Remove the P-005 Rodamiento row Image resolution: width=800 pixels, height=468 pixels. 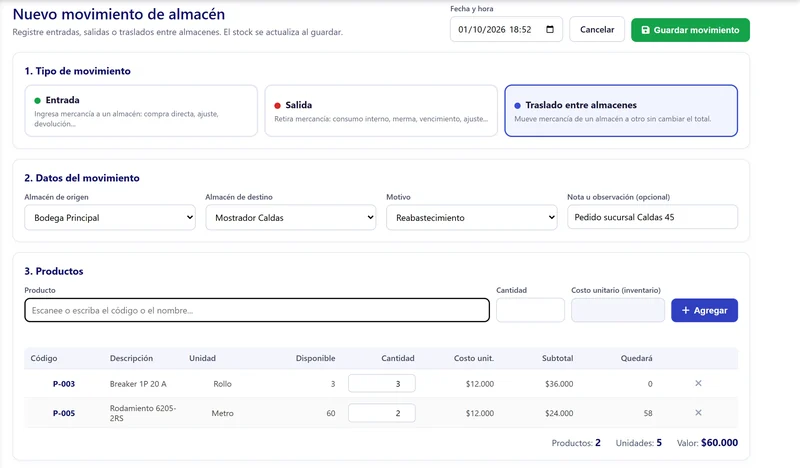[698, 413]
